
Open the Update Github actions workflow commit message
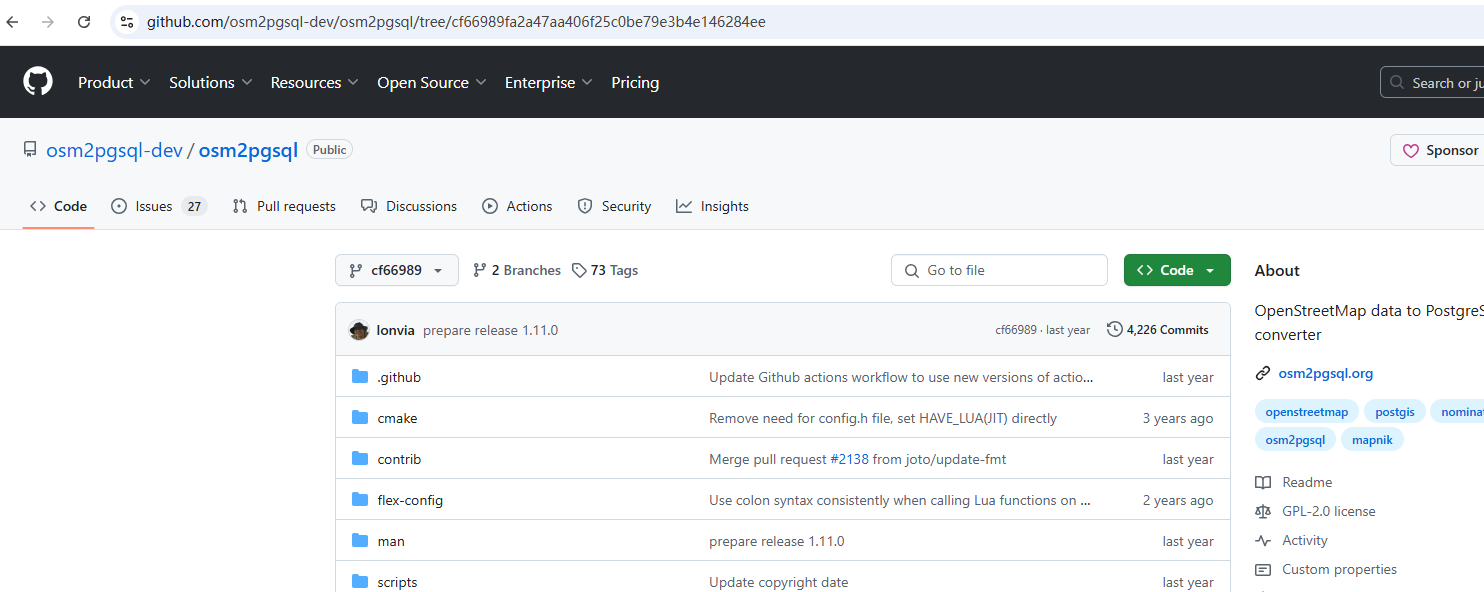click(x=901, y=377)
